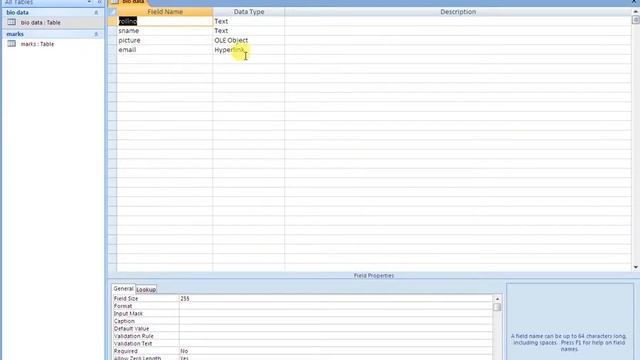Click the empty field name row below email

pyautogui.click(x=164, y=59)
